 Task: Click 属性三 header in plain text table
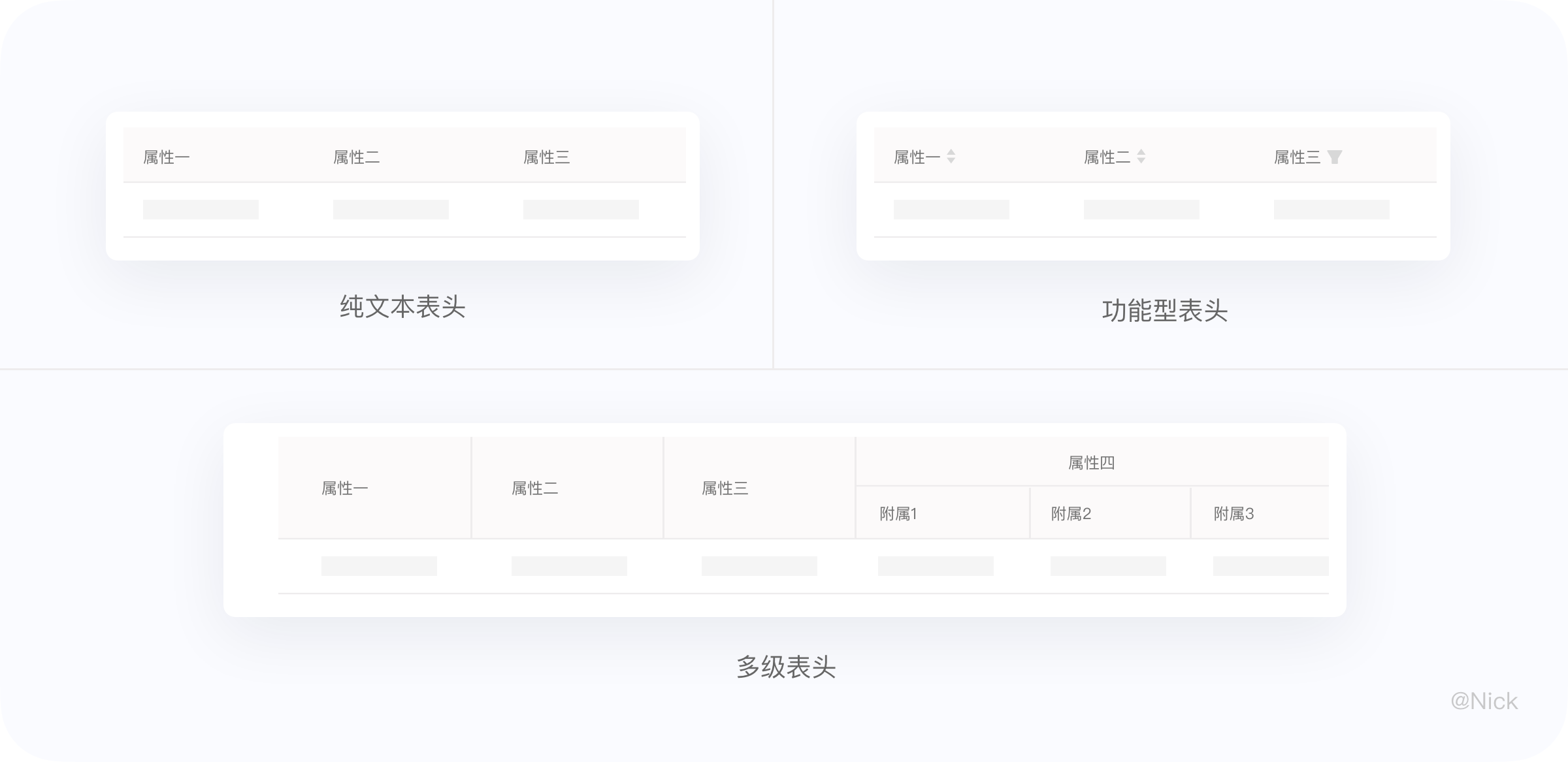click(x=547, y=157)
